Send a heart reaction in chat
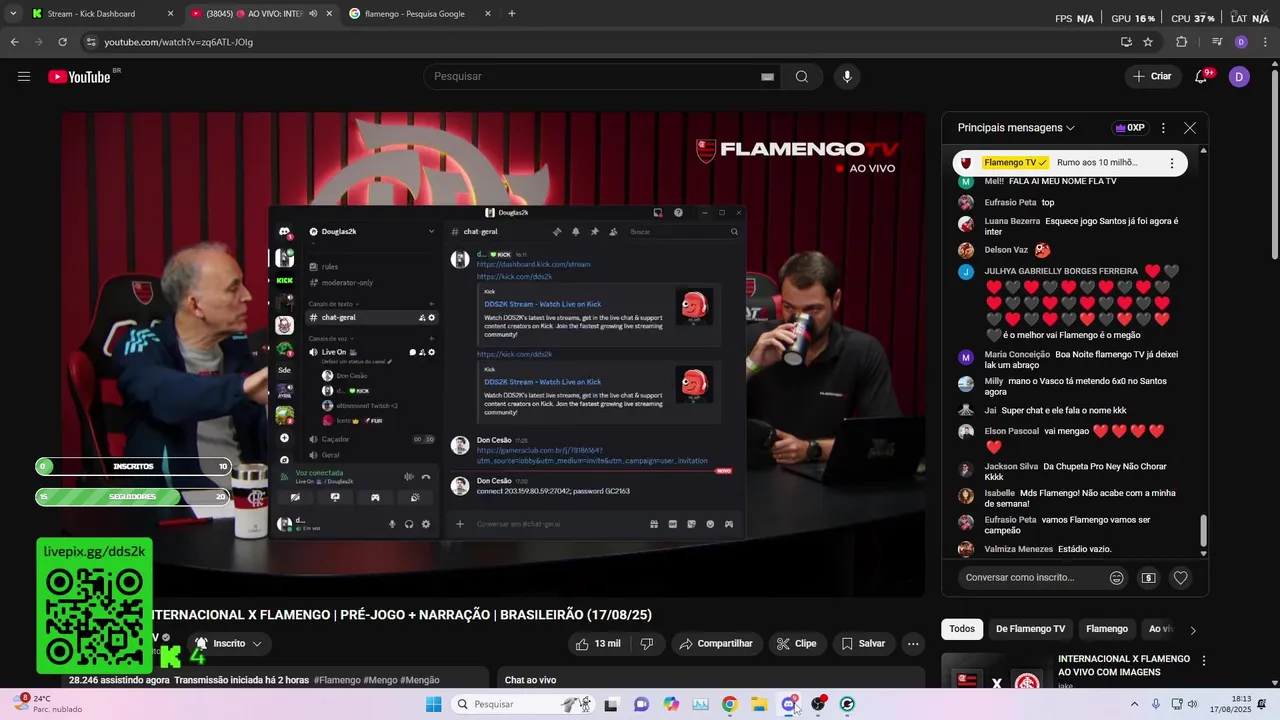The width and height of the screenshot is (1280, 720). tap(1181, 577)
